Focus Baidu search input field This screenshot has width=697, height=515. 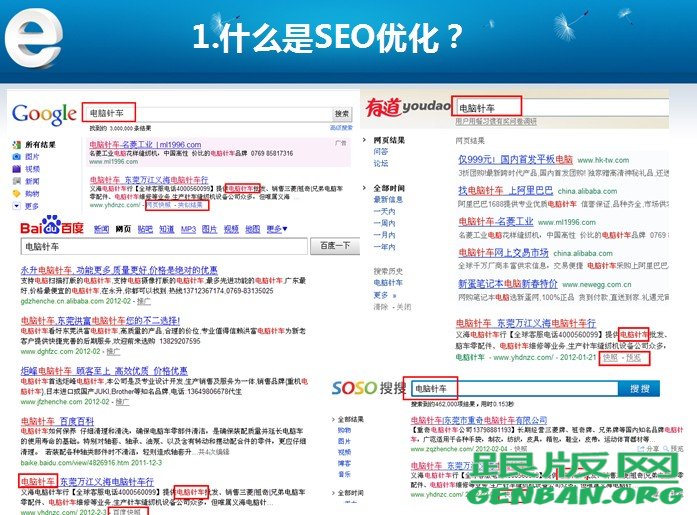pyautogui.click(x=164, y=246)
